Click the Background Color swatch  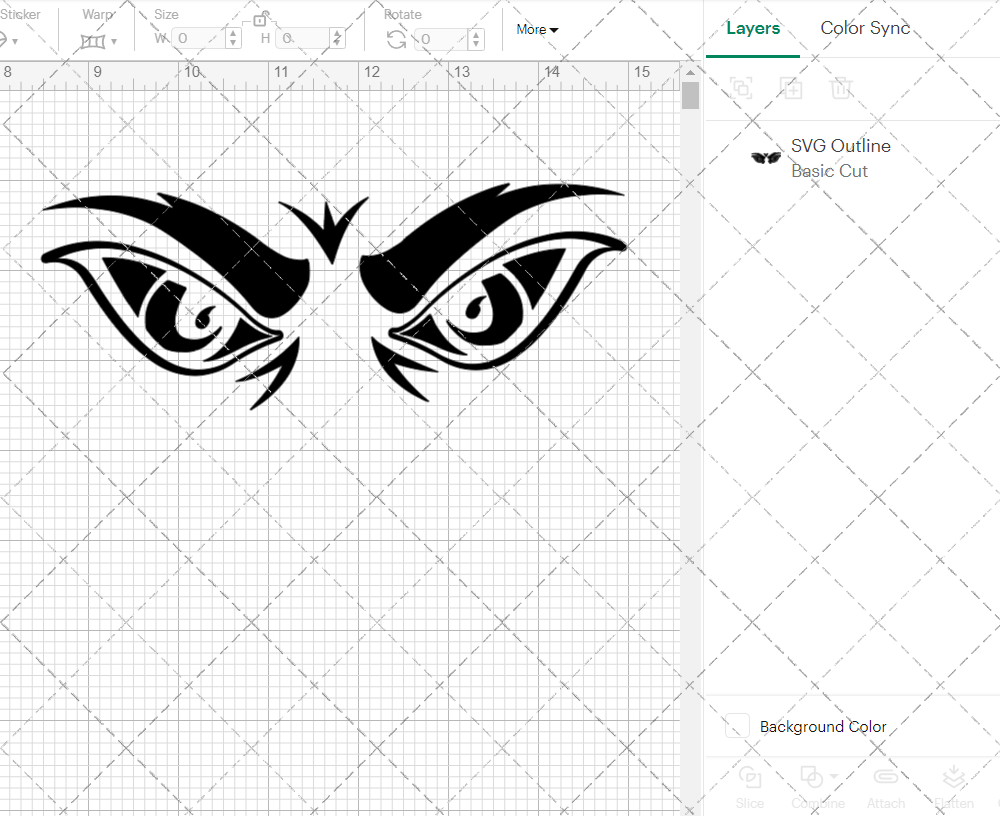[738, 727]
